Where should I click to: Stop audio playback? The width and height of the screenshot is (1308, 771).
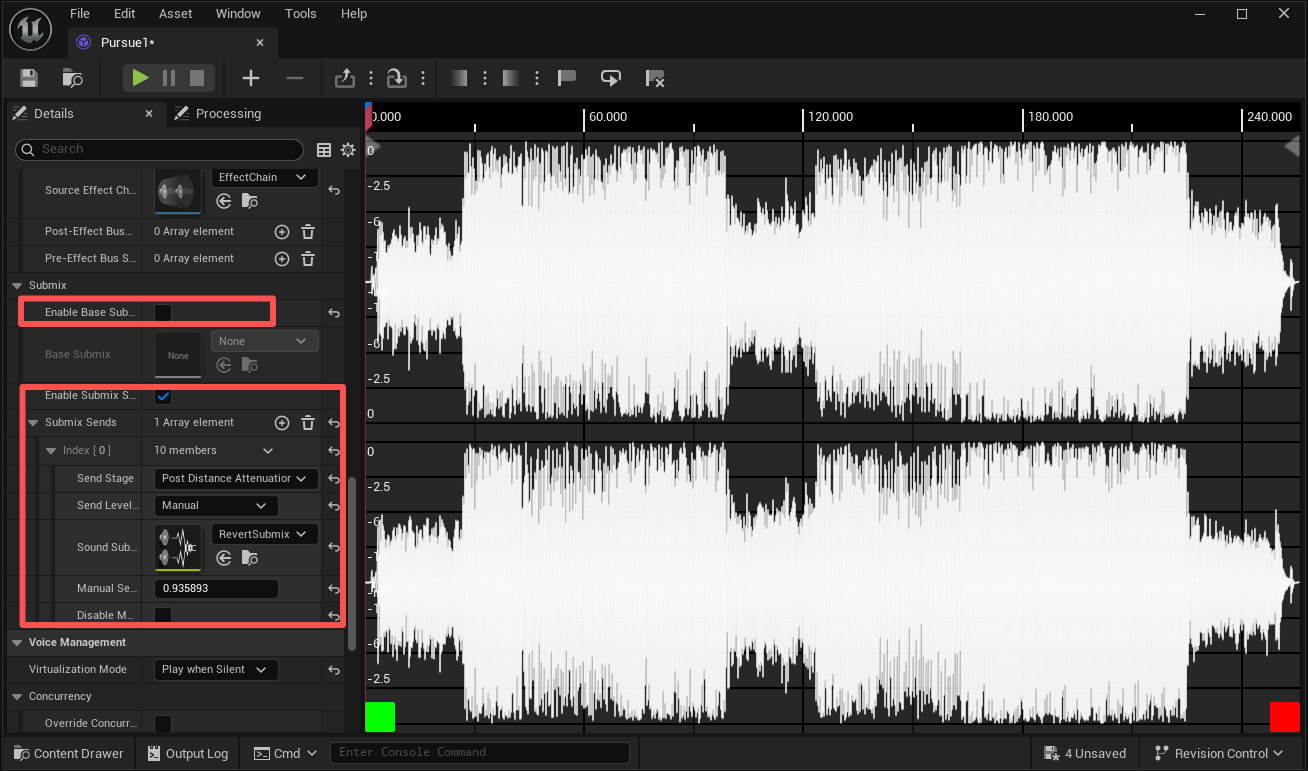click(x=195, y=77)
